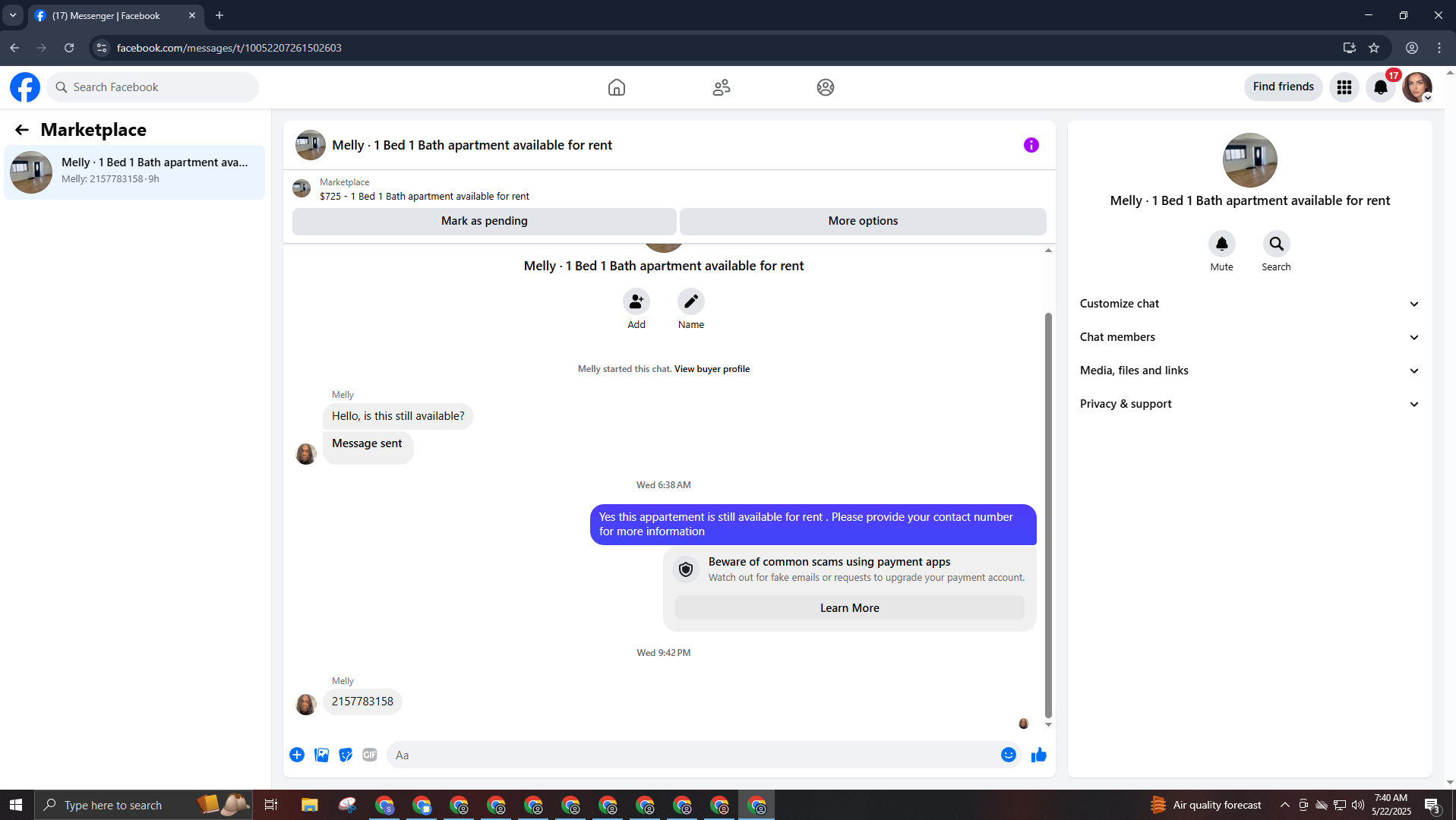1456x820 pixels.
Task: Bookmark this page with the star icon
Action: click(1374, 48)
